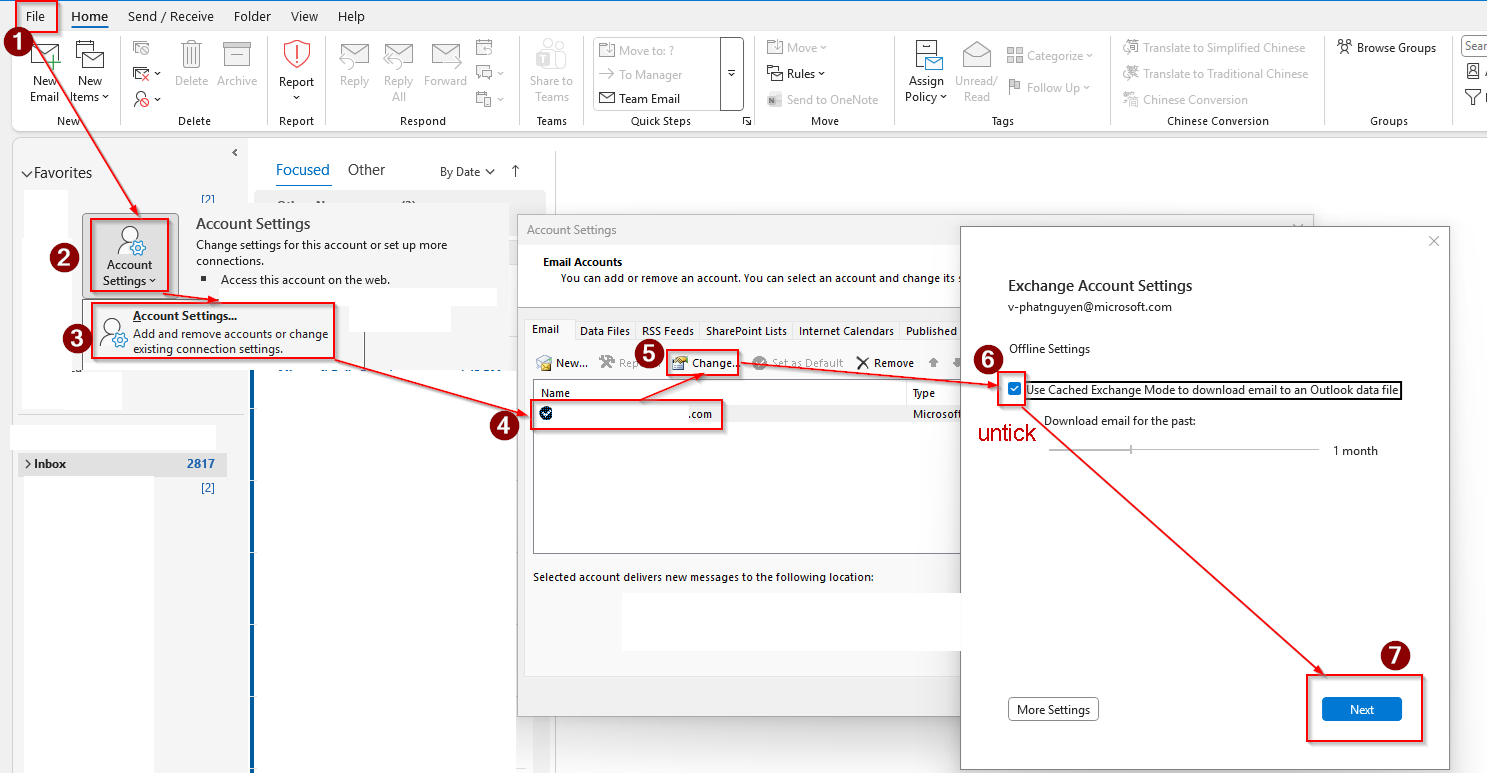Viewport: 1487px width, 773px height.
Task: Send the message to OneNote
Action: click(823, 100)
